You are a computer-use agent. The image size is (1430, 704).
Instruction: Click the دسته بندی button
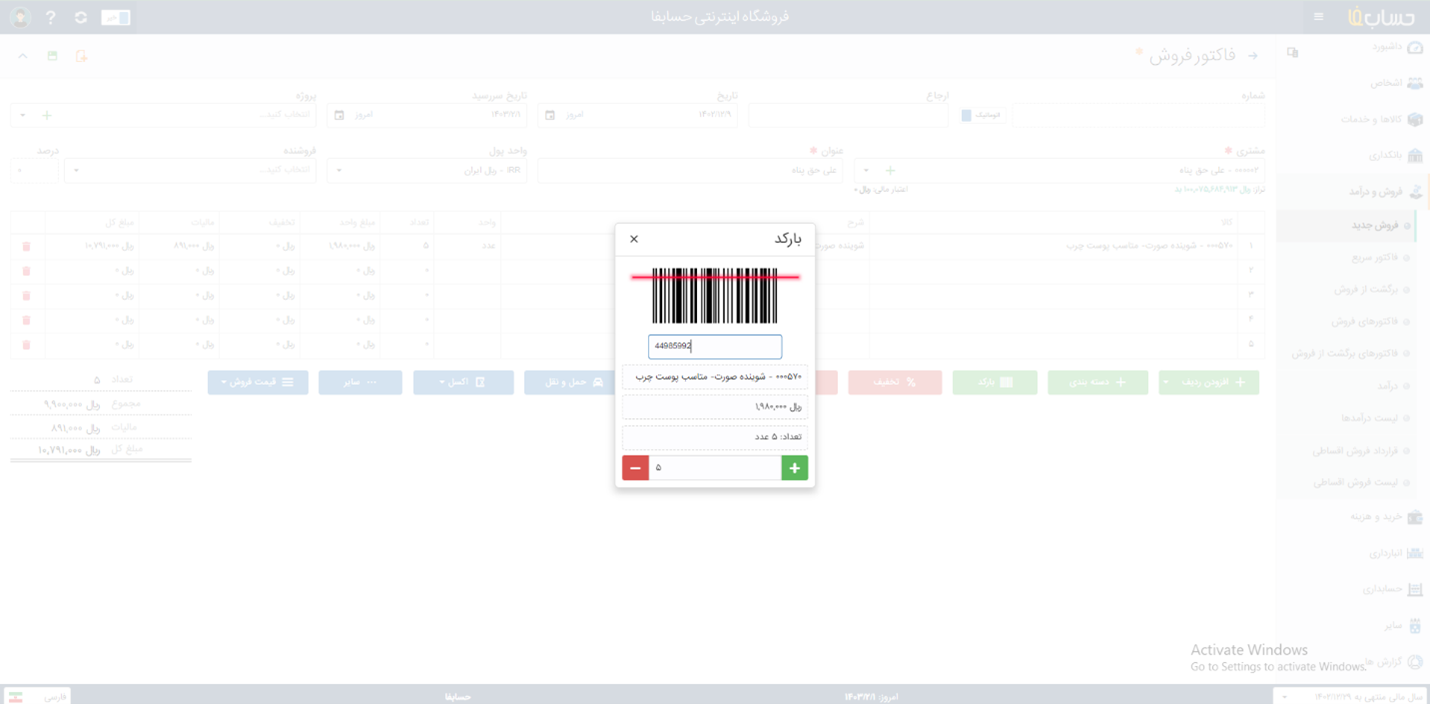1098,382
